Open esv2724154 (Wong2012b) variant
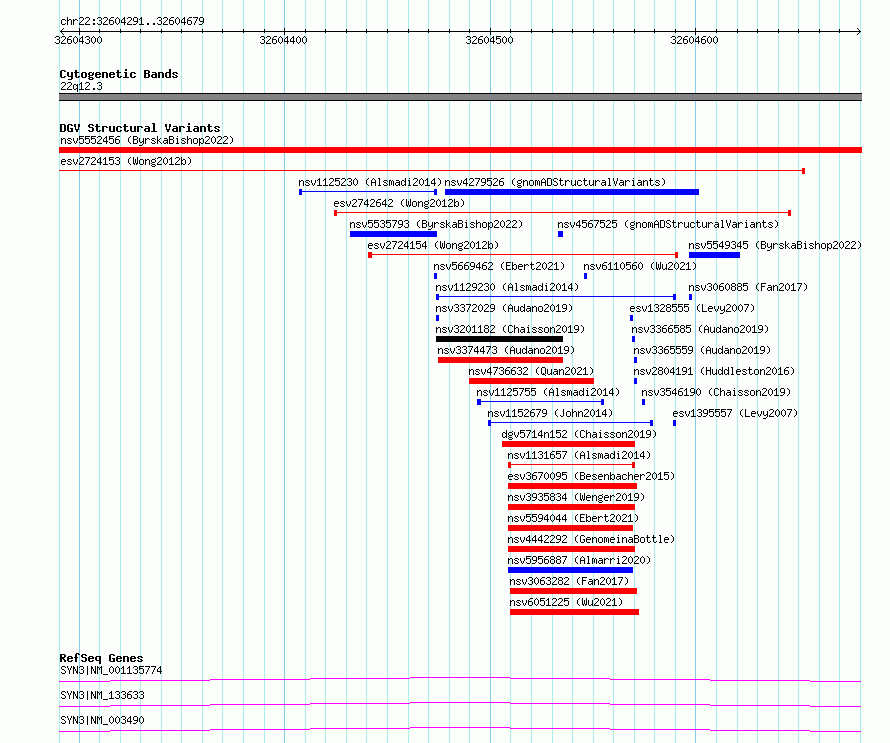The image size is (890, 743). [433, 245]
